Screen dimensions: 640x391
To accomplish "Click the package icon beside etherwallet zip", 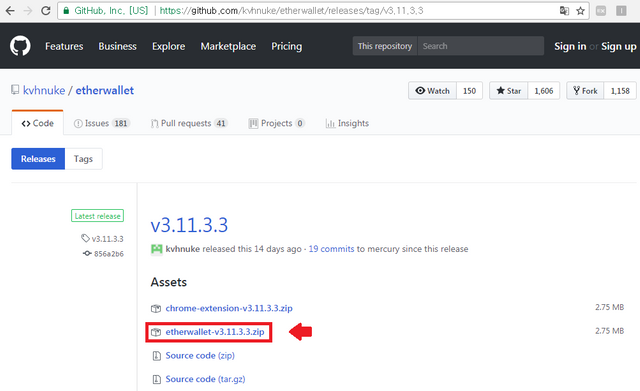I will tap(156, 332).
